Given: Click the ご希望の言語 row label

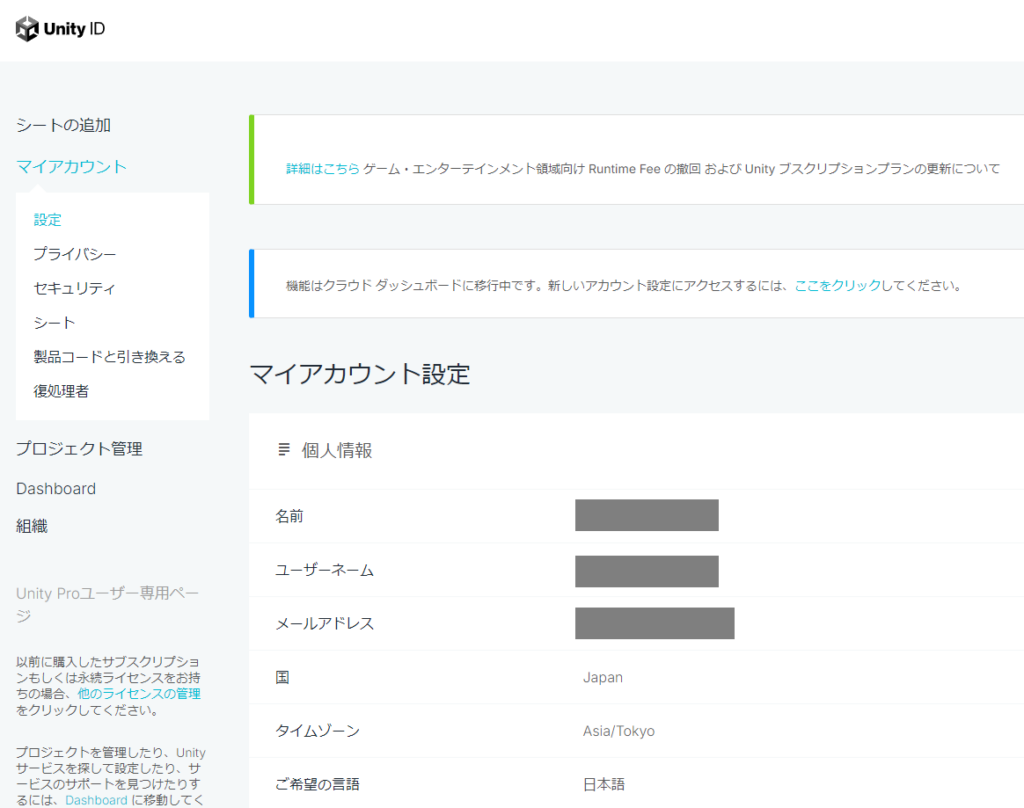Looking at the screenshot, I should (x=317, y=784).
